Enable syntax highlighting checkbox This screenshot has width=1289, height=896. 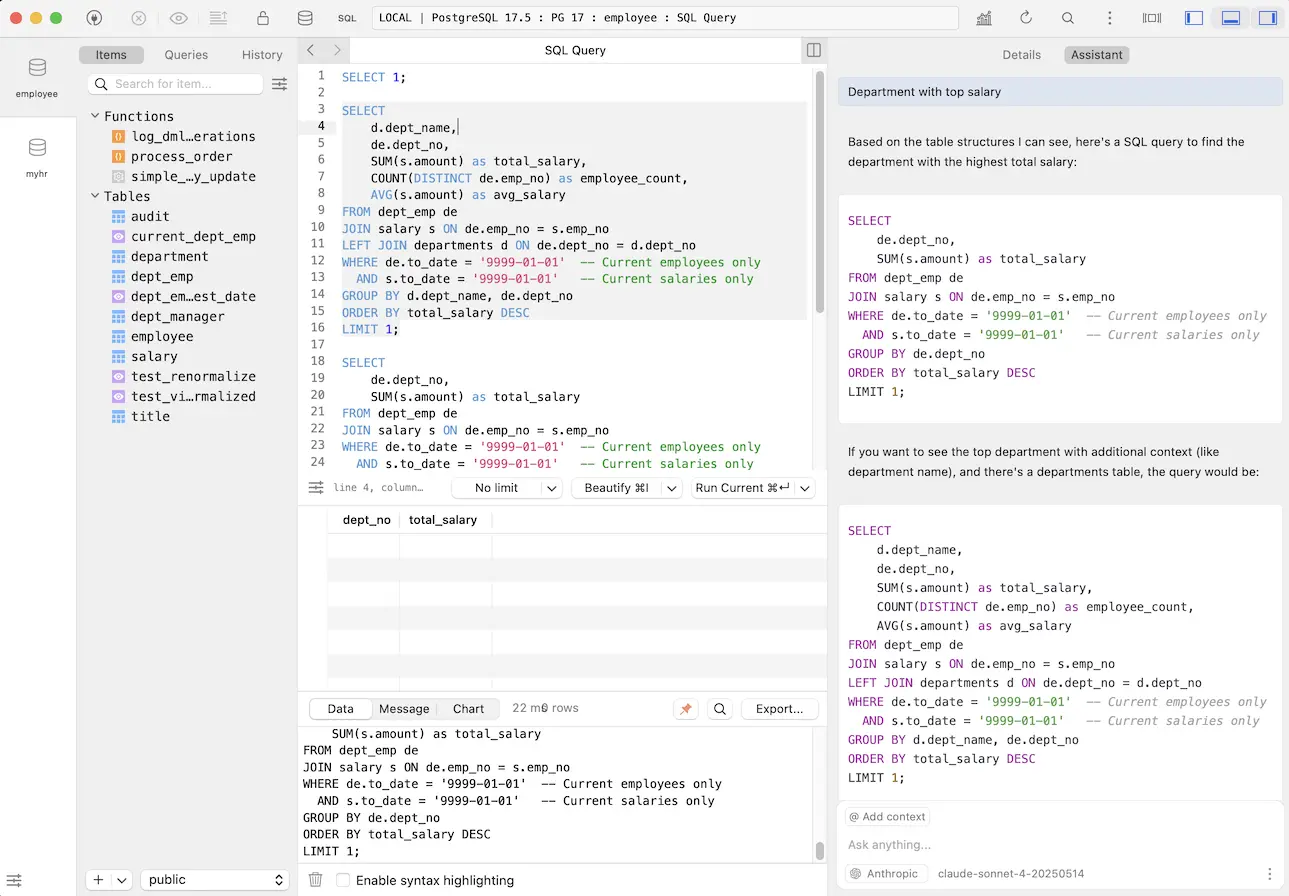click(344, 880)
